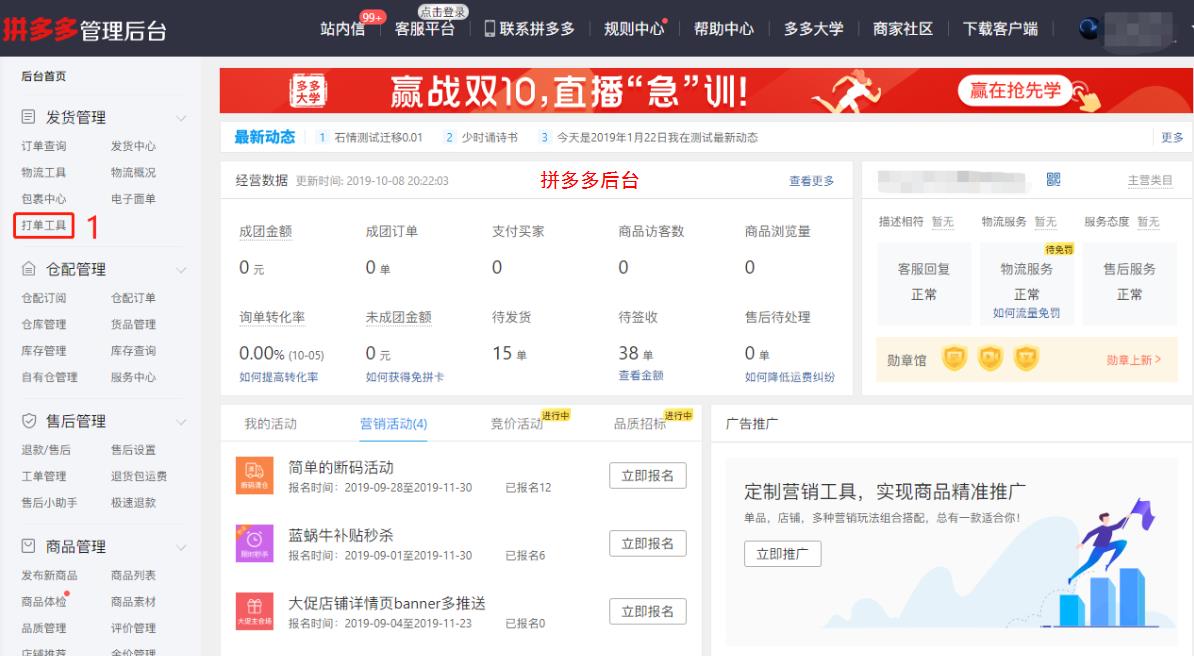Screen dimensions: 1194x656
Task: Open 站内信 in top navigation
Action: 342,29
